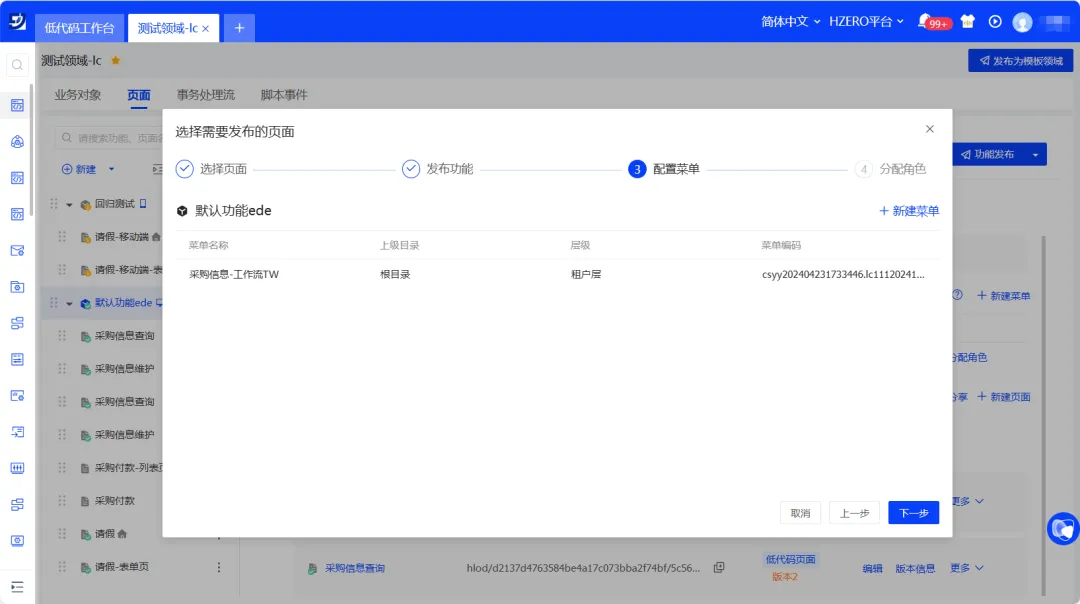Open the 简体中文 language dropdown
The width and height of the screenshot is (1080, 604).
click(791, 22)
